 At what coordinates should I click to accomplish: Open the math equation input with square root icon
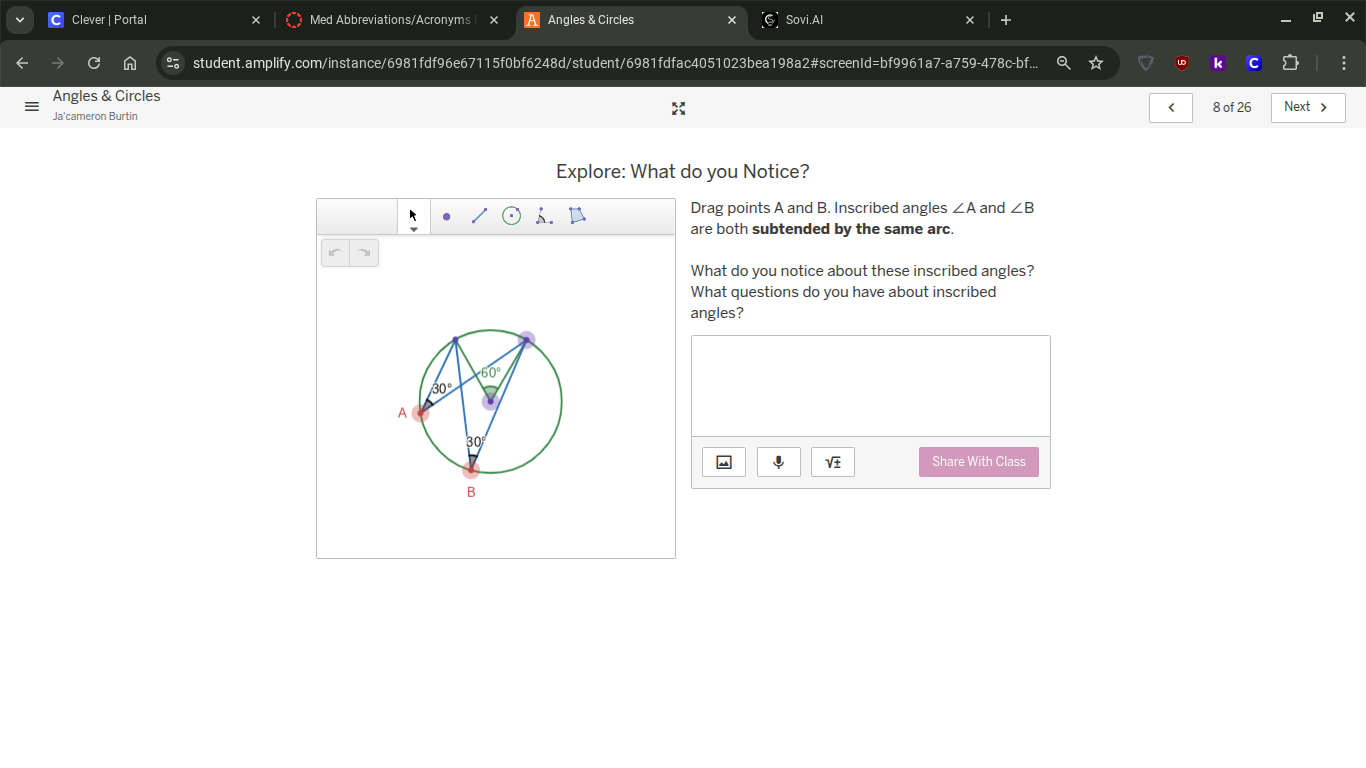tap(832, 461)
